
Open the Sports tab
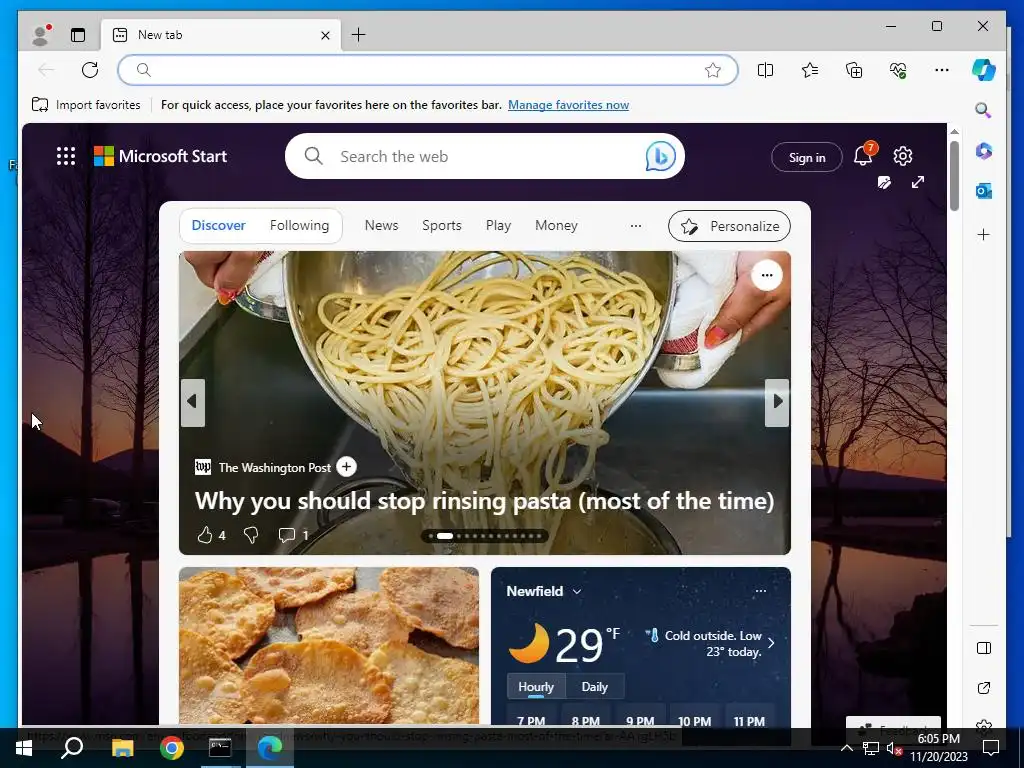[x=441, y=225]
